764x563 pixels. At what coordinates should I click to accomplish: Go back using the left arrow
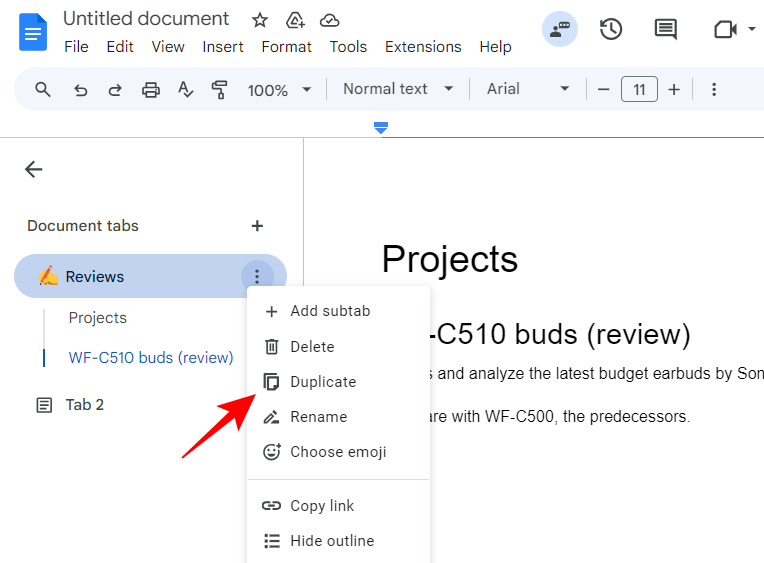(34, 169)
